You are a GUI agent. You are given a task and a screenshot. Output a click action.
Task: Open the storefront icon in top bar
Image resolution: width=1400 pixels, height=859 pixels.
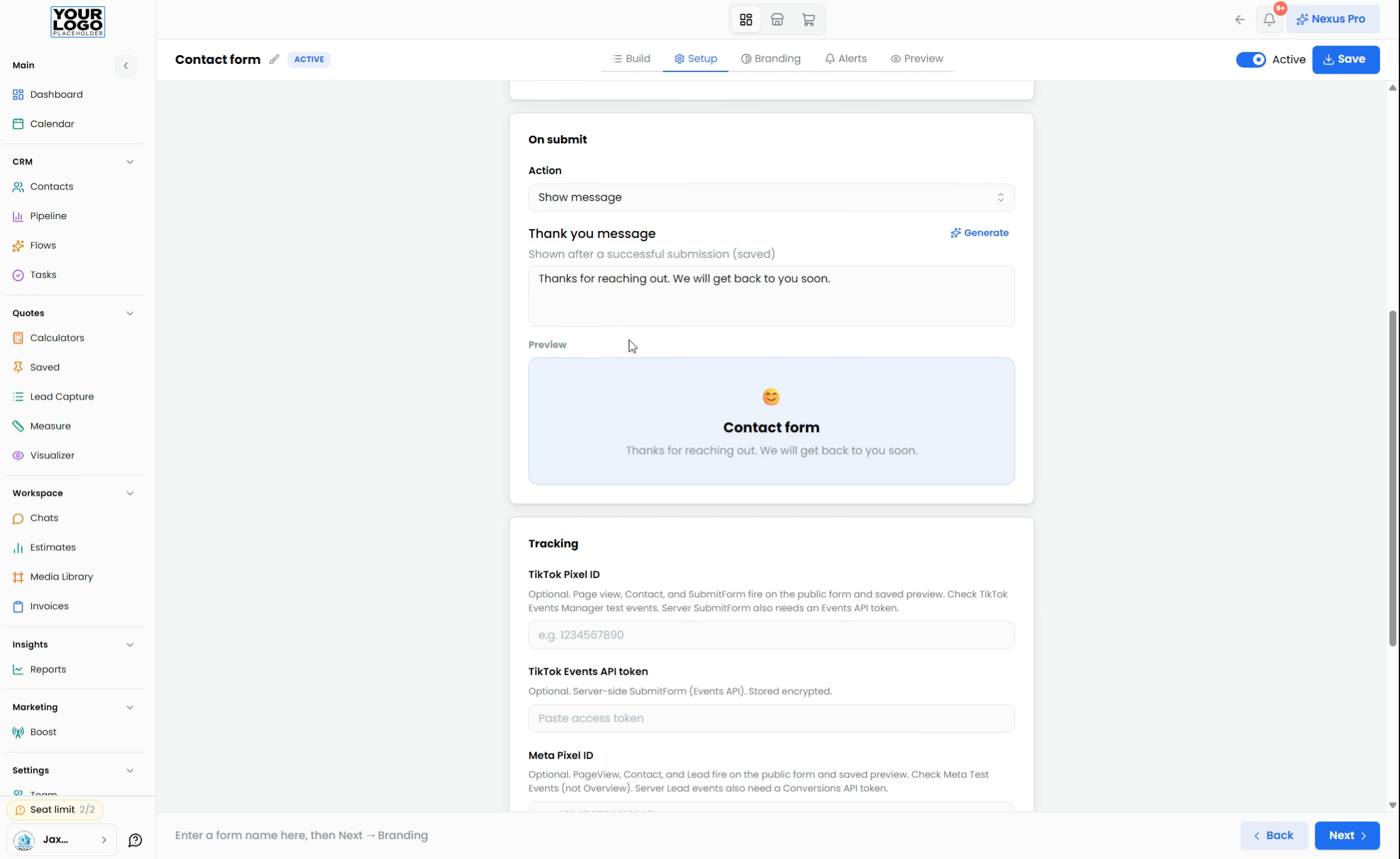(777, 19)
